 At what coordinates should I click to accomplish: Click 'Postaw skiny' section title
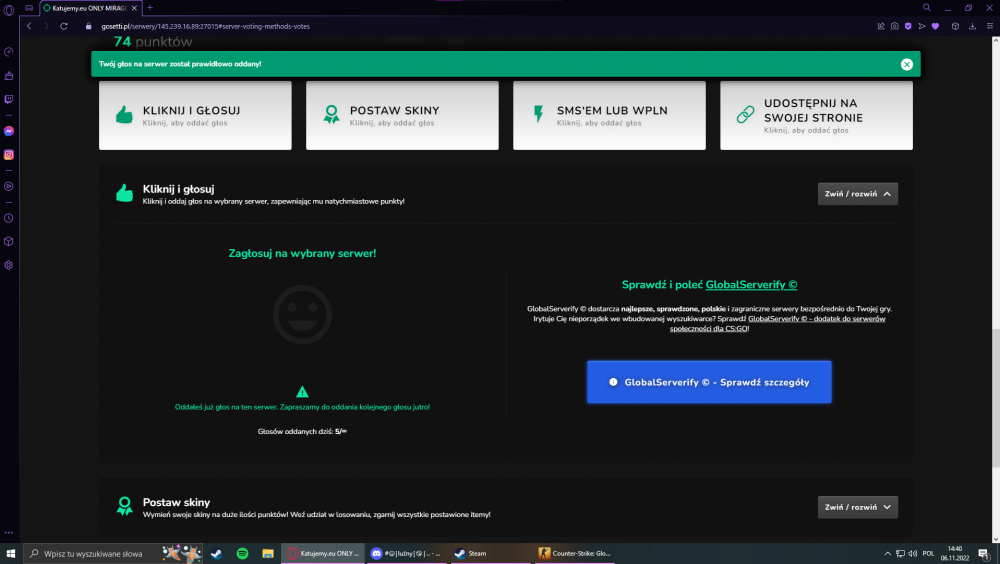tap(176, 503)
